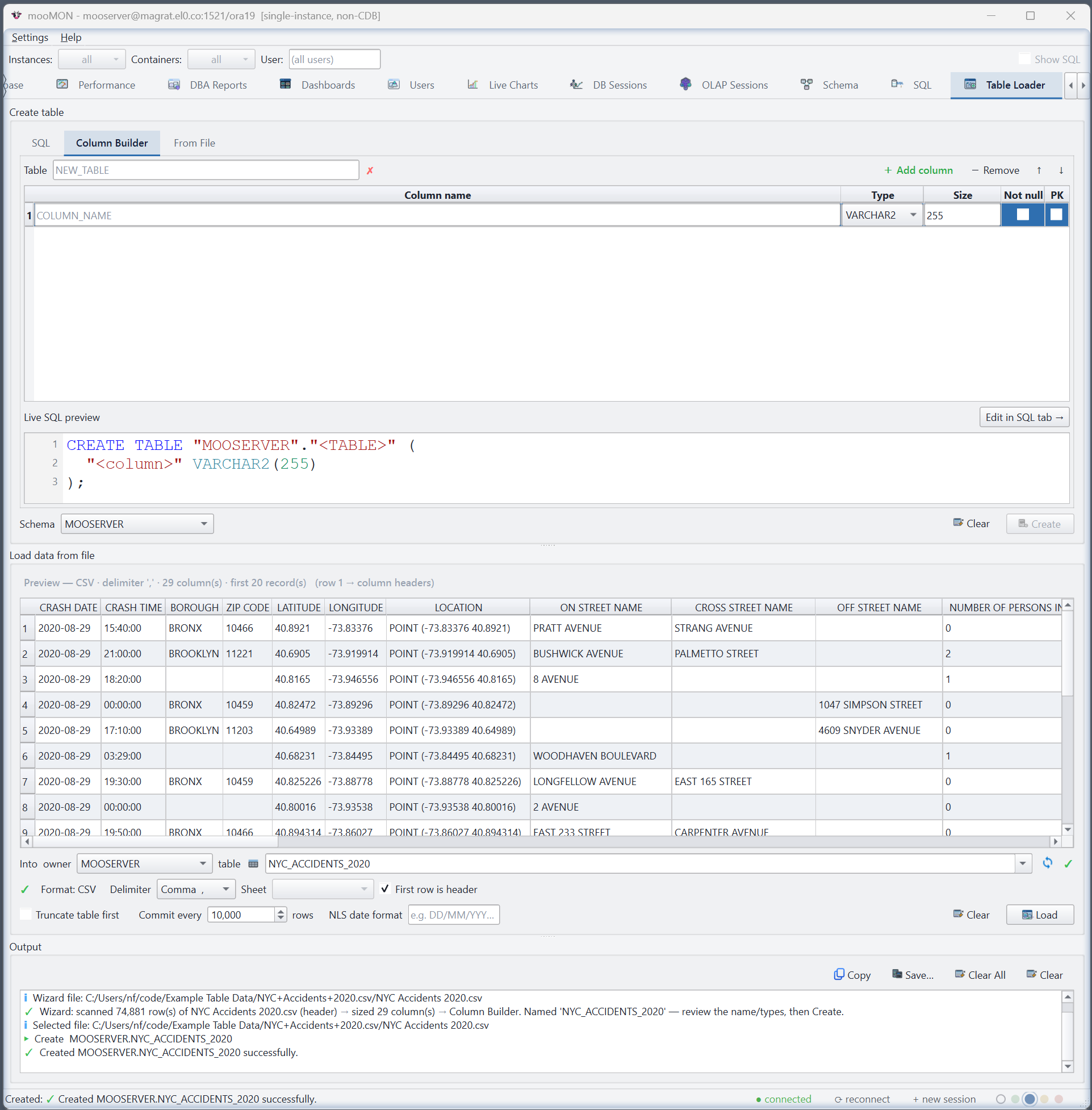Click the mooMON app icon in title bar
The height and width of the screenshot is (1110, 1092).
click(x=15, y=15)
